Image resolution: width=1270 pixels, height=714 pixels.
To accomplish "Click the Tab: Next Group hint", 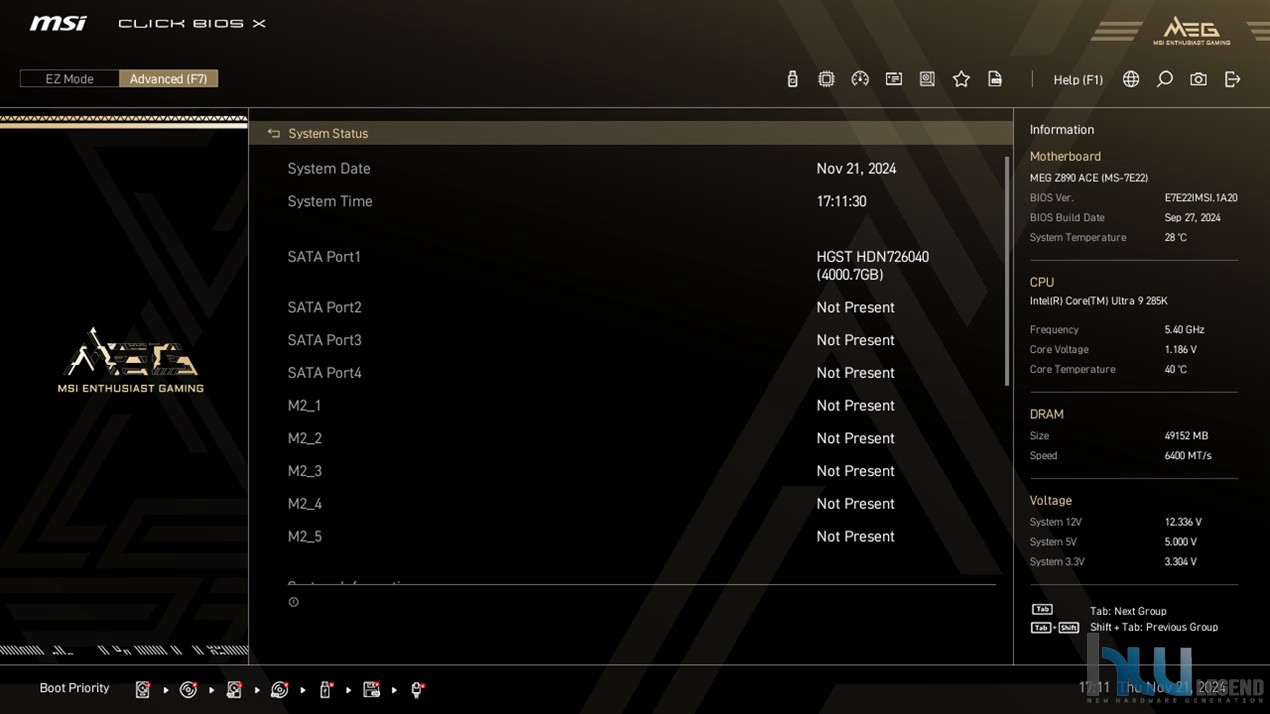I will point(1128,611).
